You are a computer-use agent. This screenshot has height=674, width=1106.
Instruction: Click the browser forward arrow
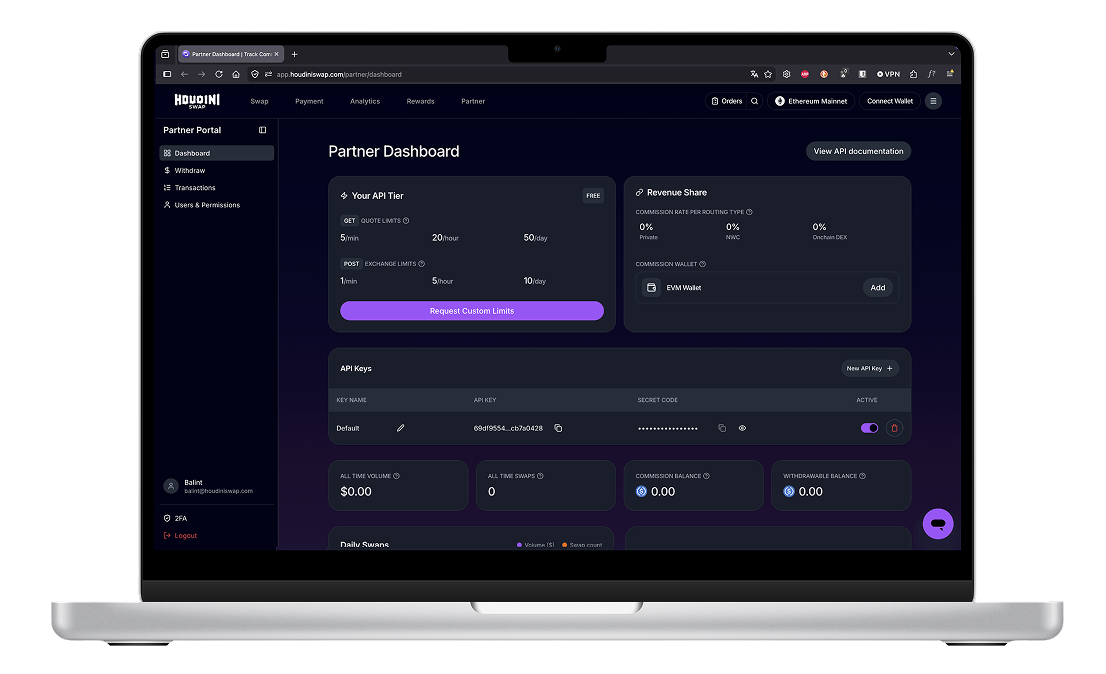click(202, 74)
